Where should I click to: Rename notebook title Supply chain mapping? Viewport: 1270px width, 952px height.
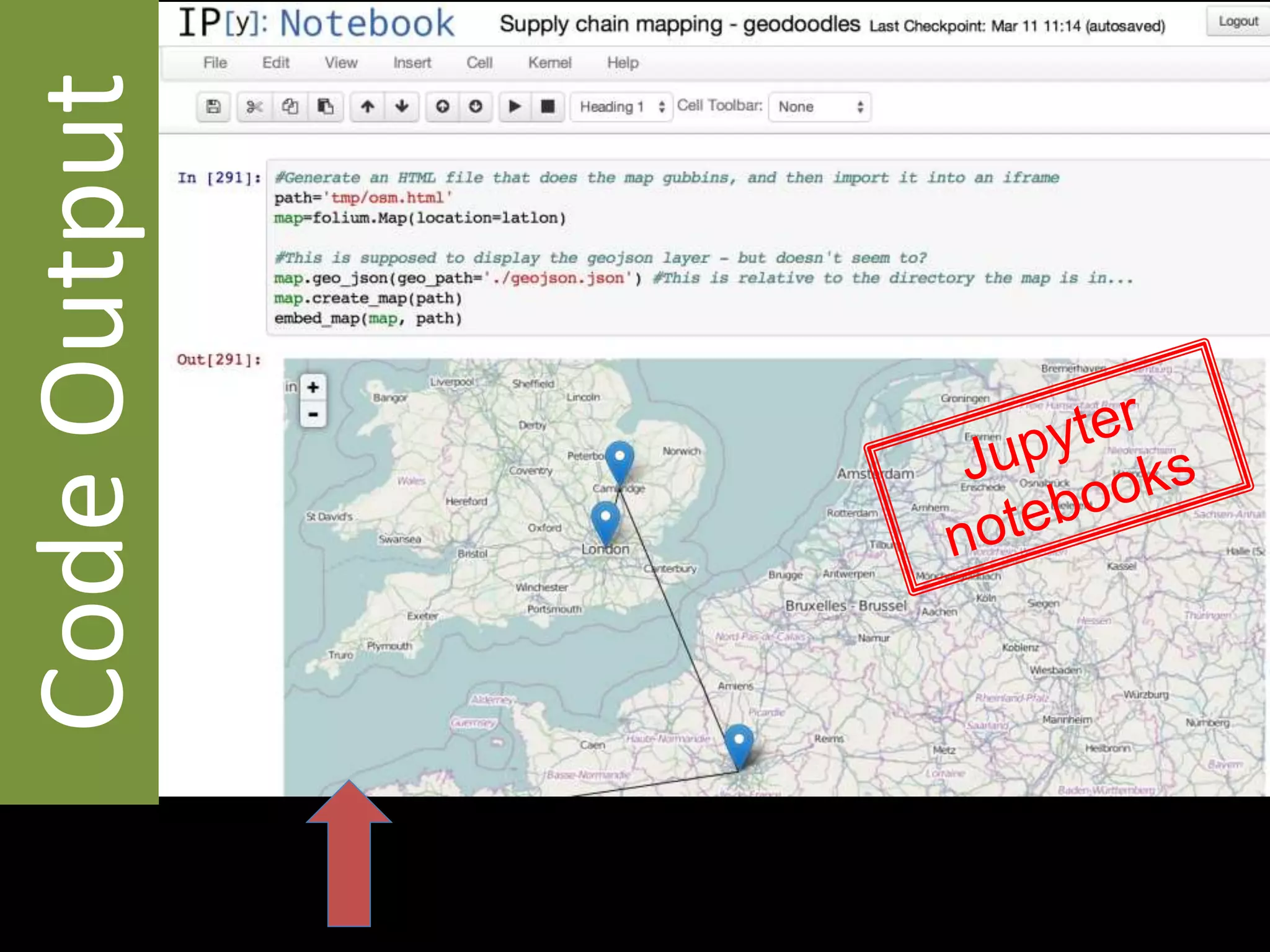point(680,24)
